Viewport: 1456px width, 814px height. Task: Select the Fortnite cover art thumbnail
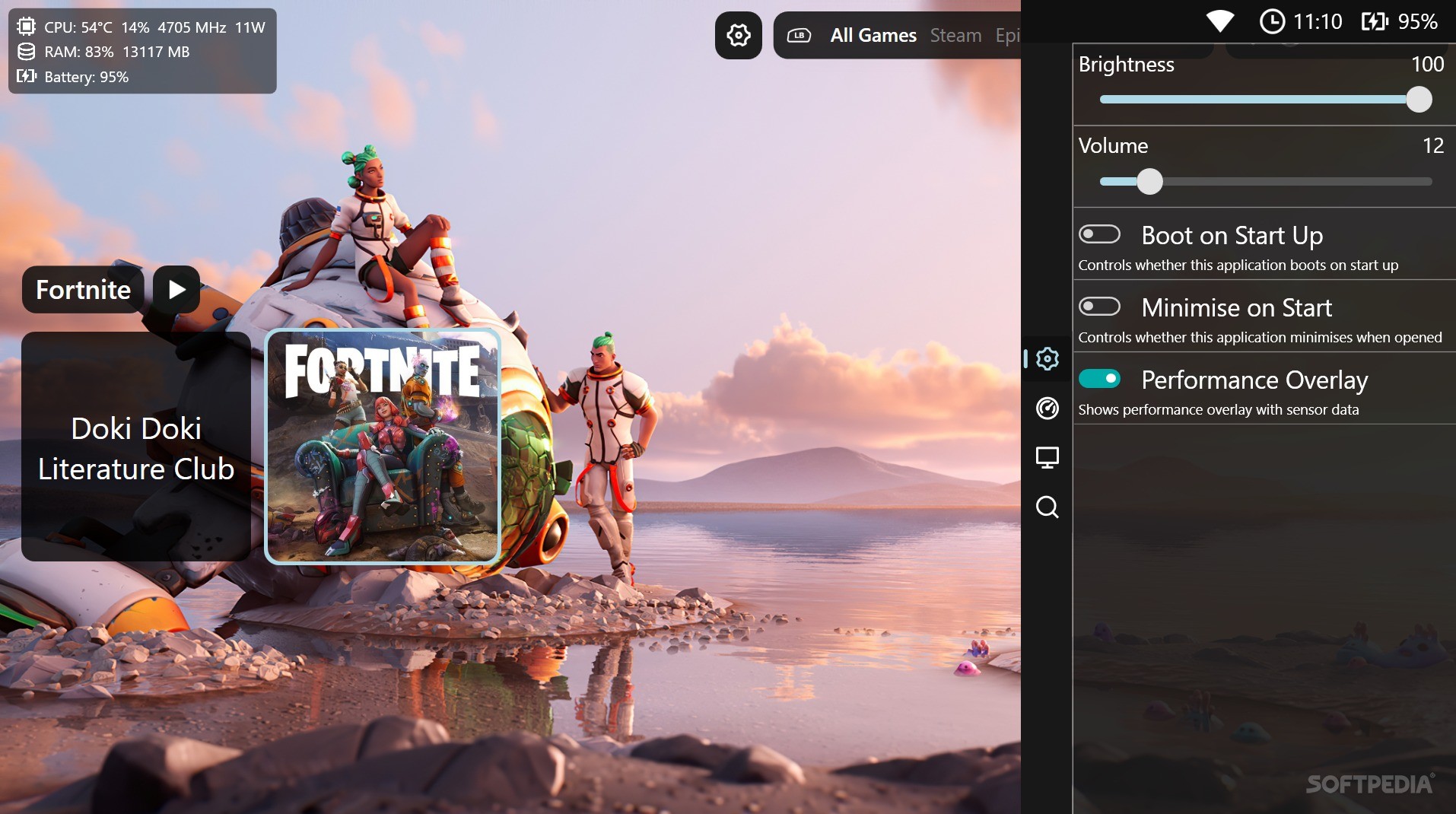tap(383, 447)
